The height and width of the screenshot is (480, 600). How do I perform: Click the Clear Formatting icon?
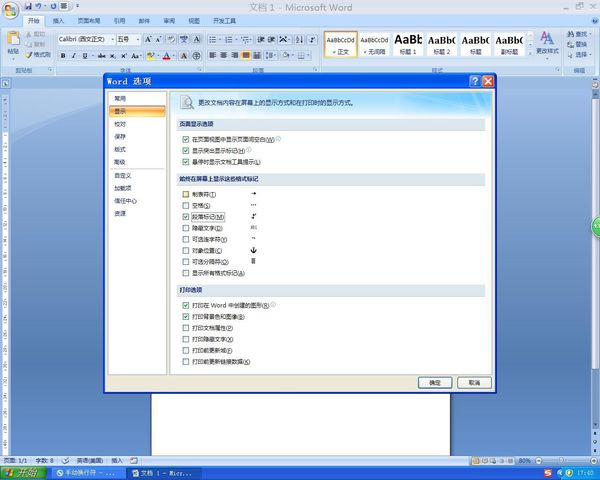171,39
